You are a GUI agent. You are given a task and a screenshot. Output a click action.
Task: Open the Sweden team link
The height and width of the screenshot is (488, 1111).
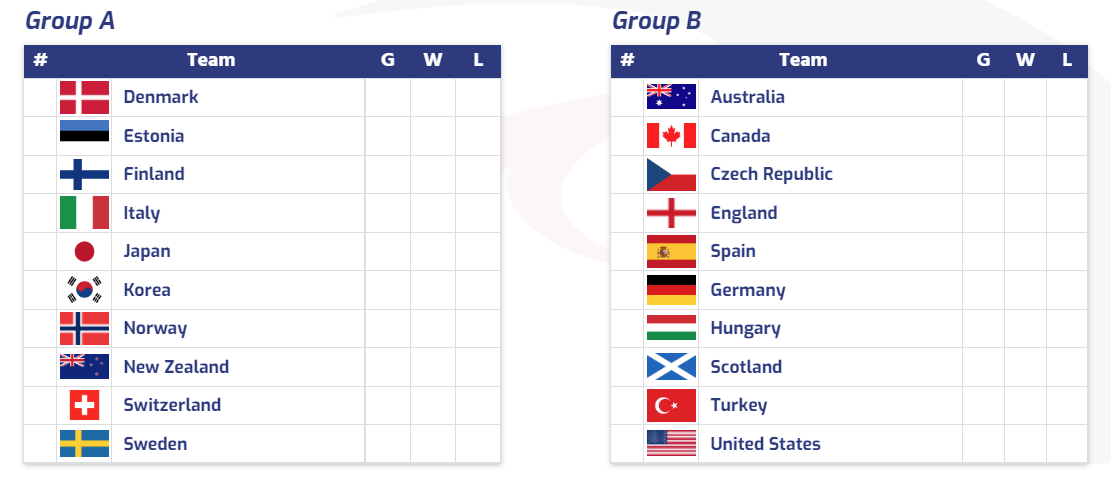155,444
